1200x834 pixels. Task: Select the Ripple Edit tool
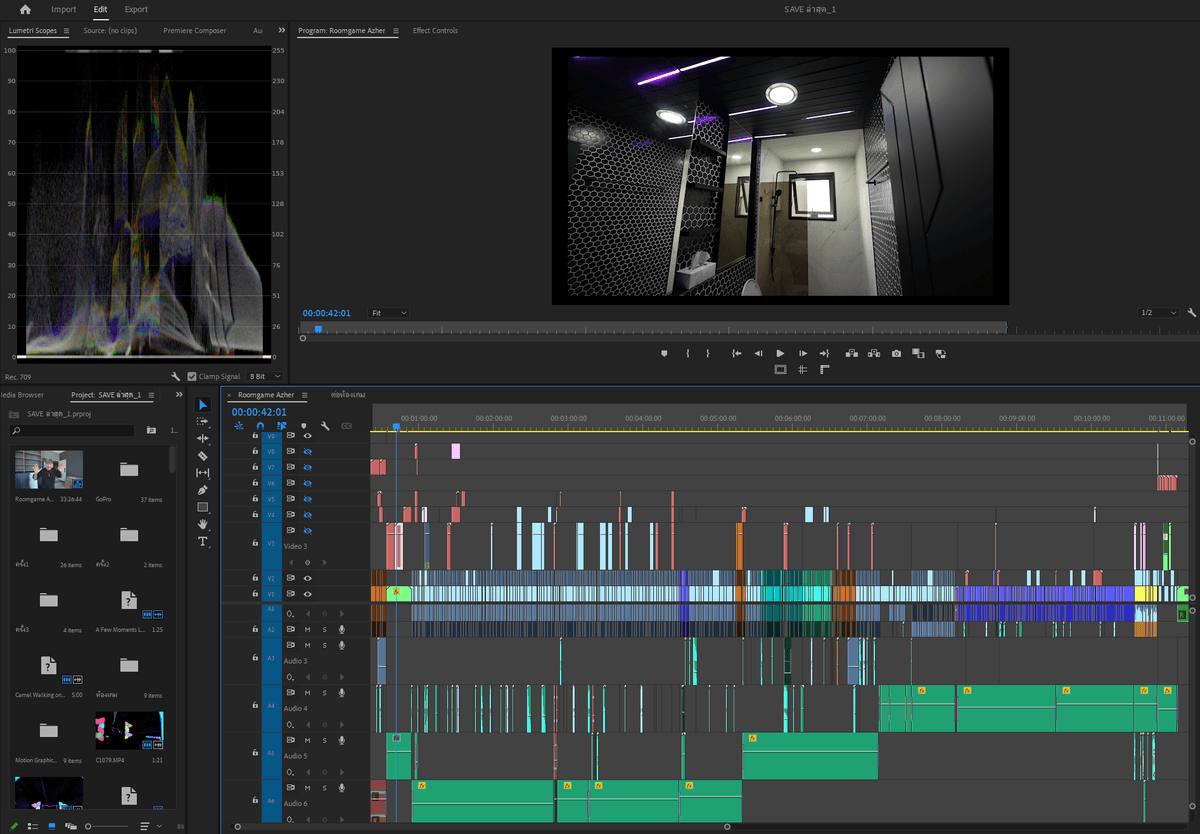pyautogui.click(x=203, y=438)
